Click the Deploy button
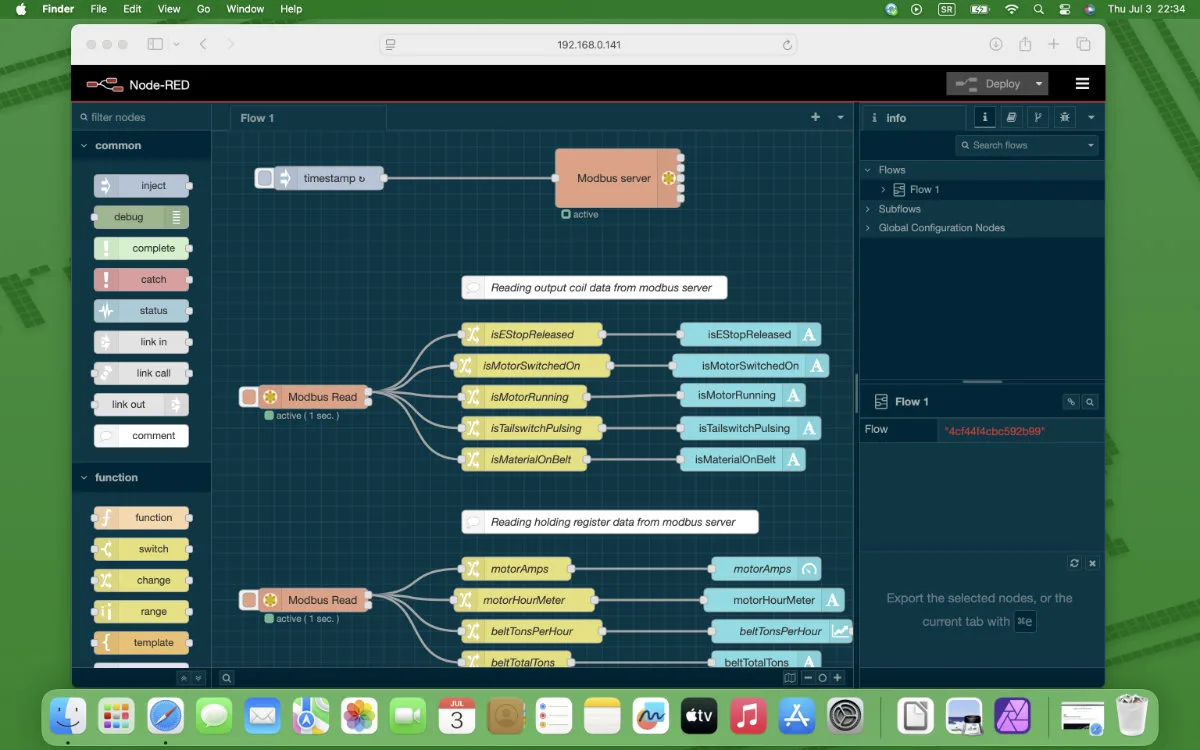1200x750 pixels. pyautogui.click(x=989, y=84)
